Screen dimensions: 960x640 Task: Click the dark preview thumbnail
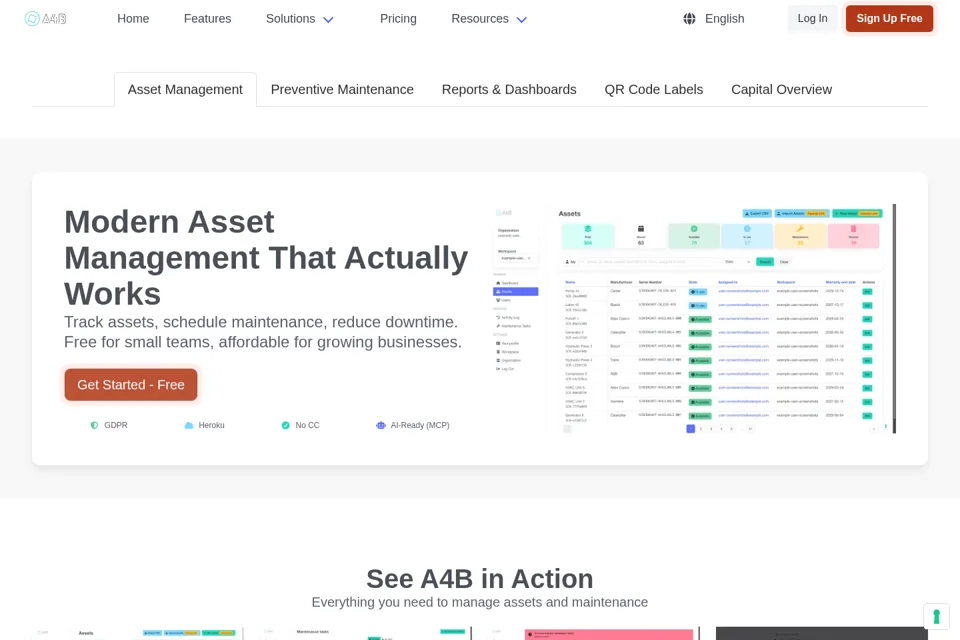point(822,633)
